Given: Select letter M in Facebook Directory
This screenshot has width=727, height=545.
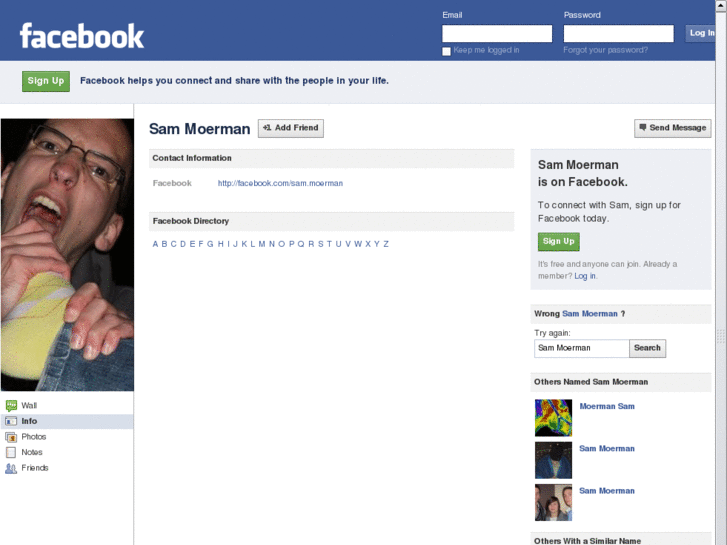Looking at the screenshot, I should click(262, 244).
